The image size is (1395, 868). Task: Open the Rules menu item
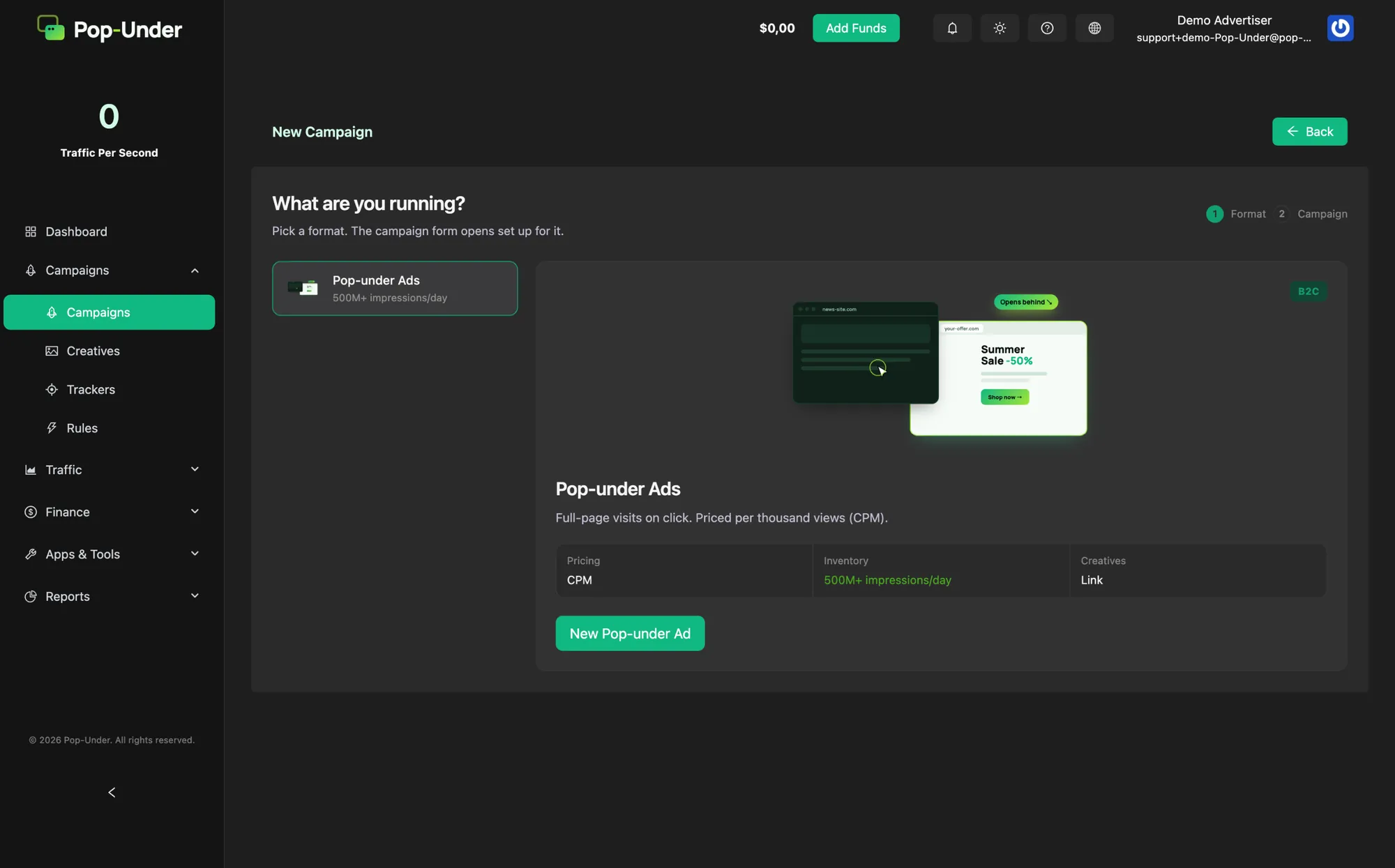110,428
